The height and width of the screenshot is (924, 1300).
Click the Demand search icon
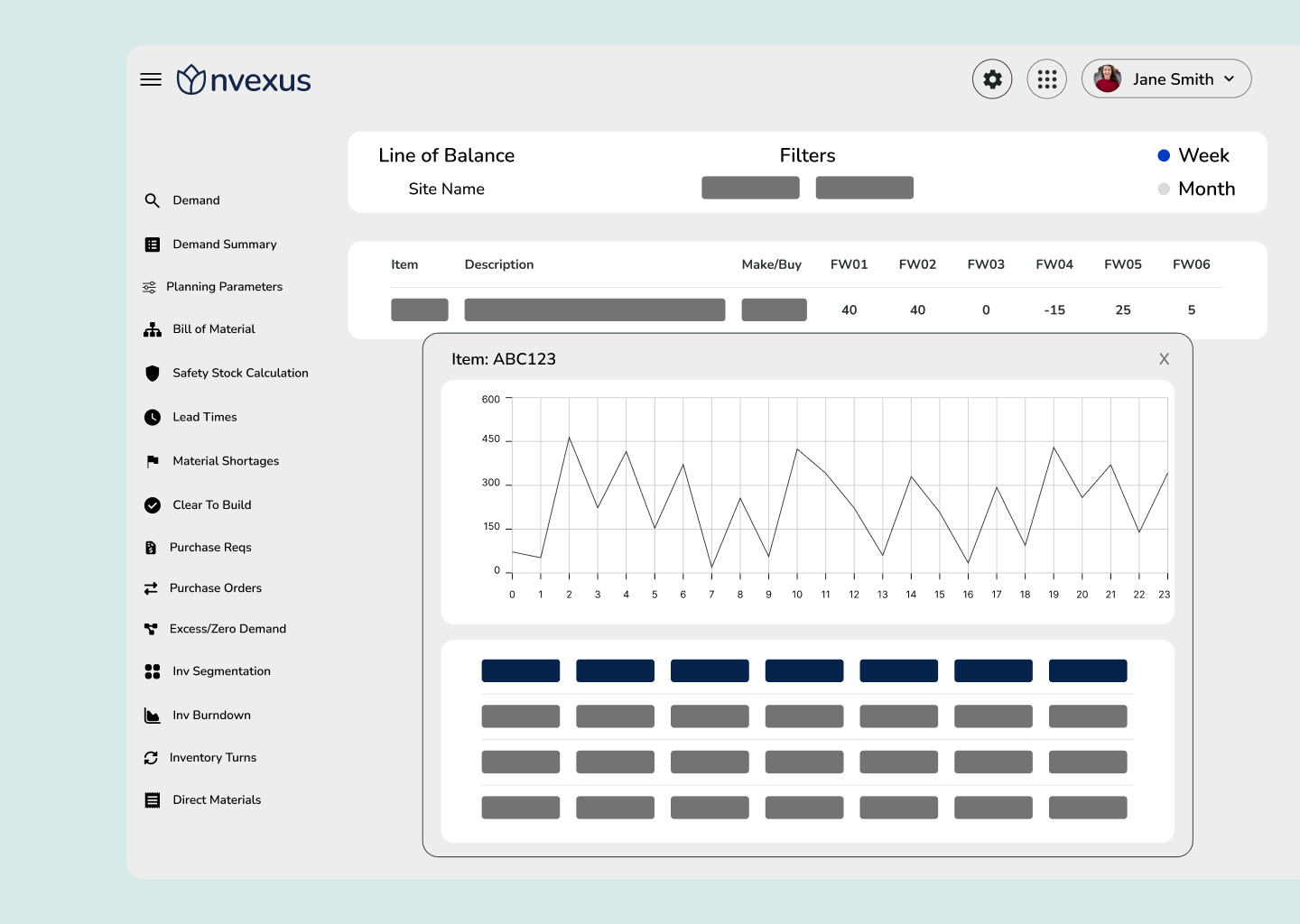(153, 200)
